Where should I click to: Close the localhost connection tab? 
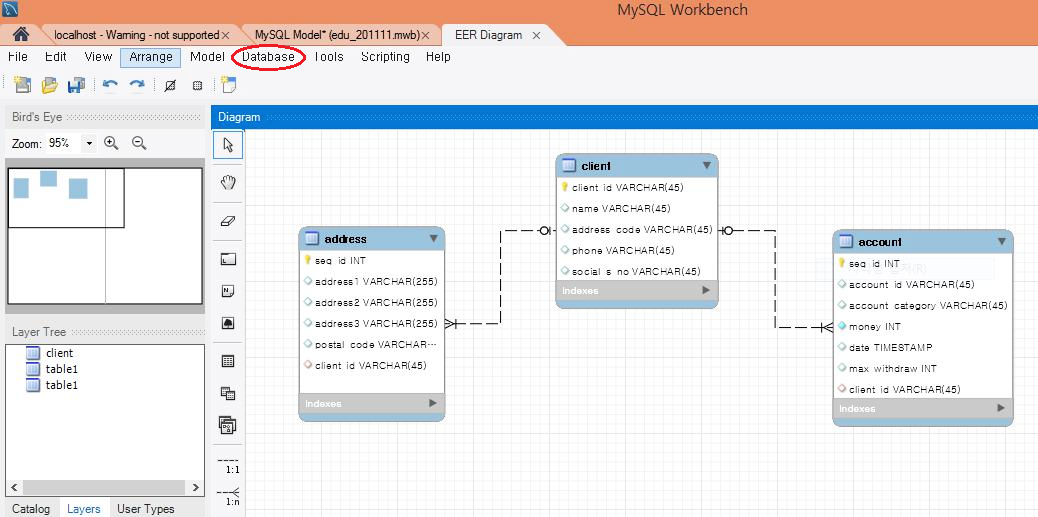coord(226,35)
